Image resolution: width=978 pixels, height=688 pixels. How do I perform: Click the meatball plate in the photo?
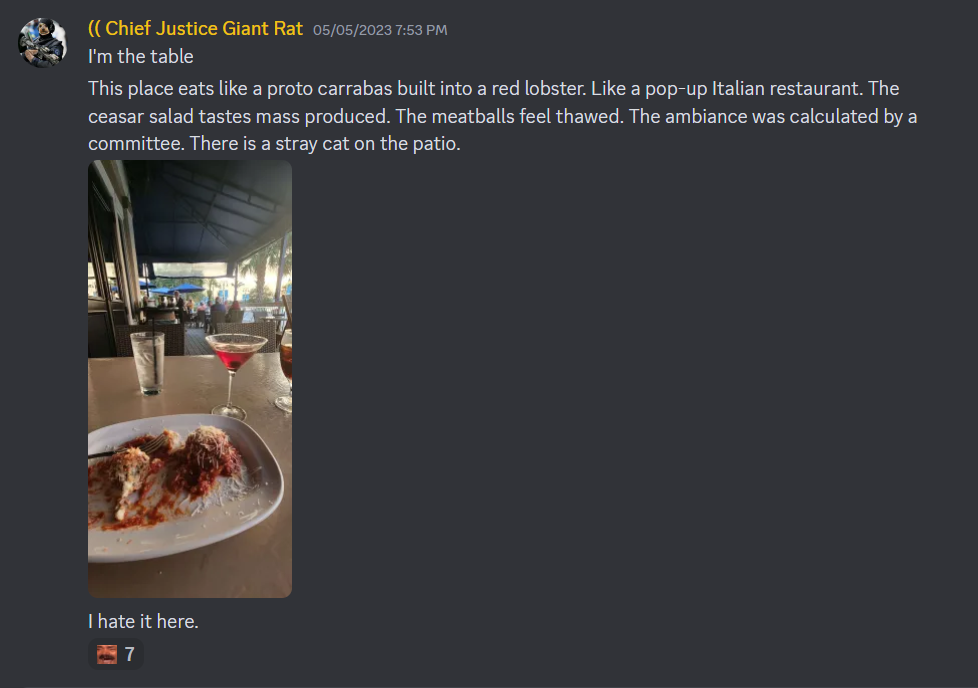tap(185, 487)
